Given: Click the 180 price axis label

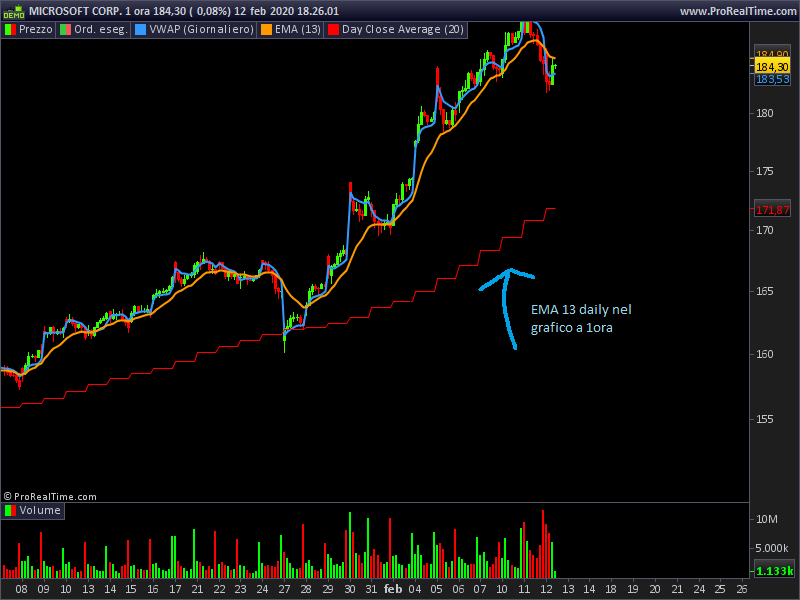Looking at the screenshot, I should click(x=765, y=113).
